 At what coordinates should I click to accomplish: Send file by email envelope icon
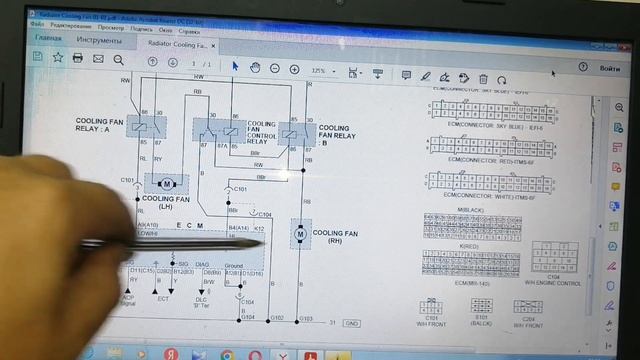[98, 59]
